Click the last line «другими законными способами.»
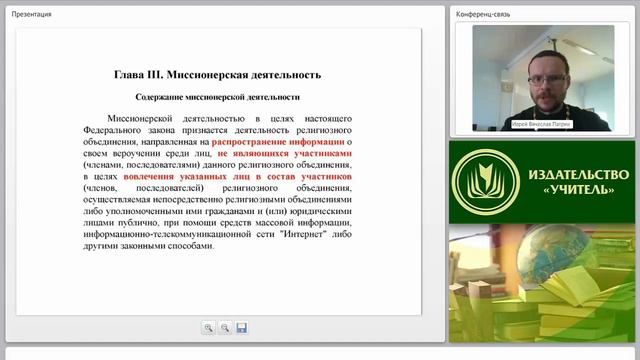Screen dimensions: 640x360 tap(149, 246)
